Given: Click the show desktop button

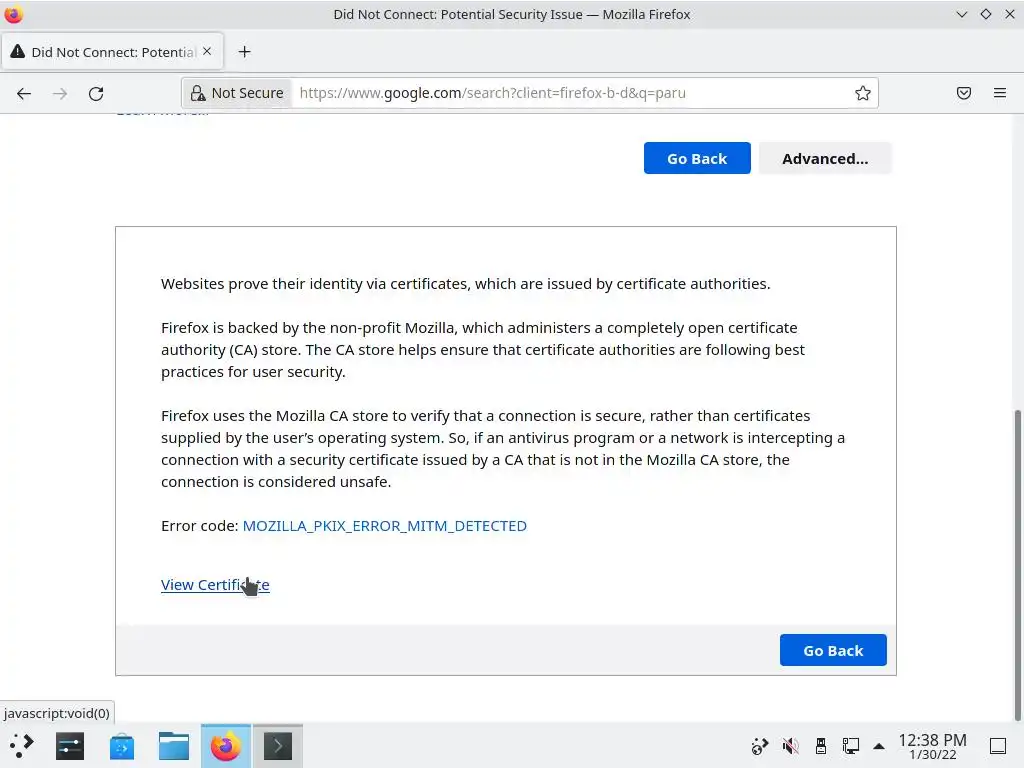Looking at the screenshot, I should (x=997, y=746).
